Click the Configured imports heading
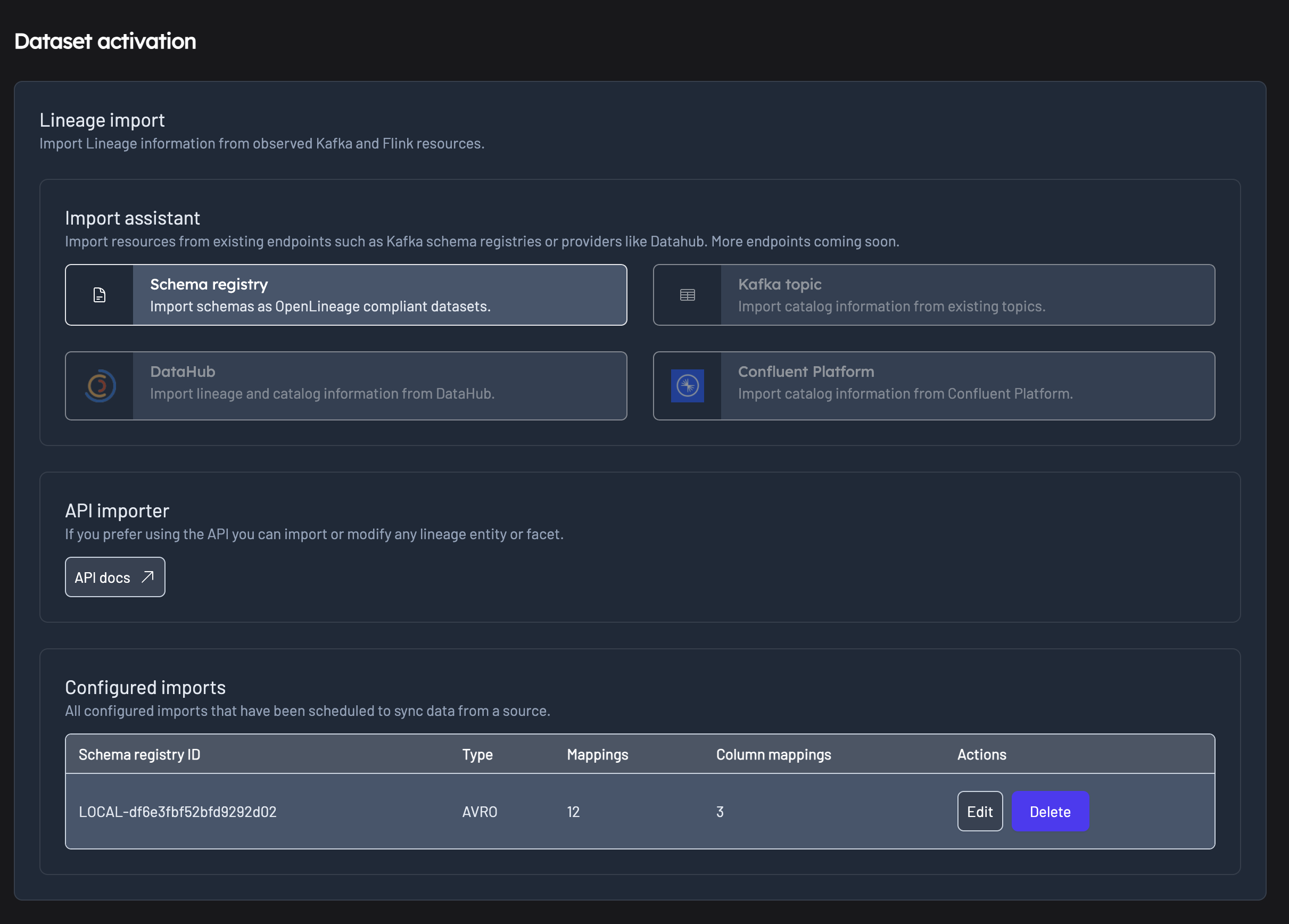The width and height of the screenshot is (1289, 924). coord(145,687)
